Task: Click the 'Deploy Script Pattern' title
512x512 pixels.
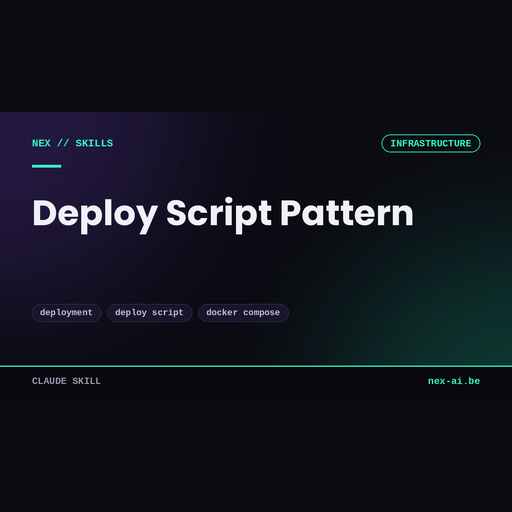Action: (223, 215)
